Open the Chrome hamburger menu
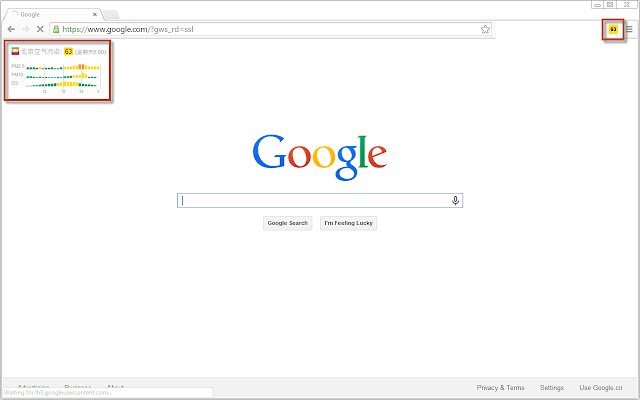Screen dimensions: 640x400 629,29
